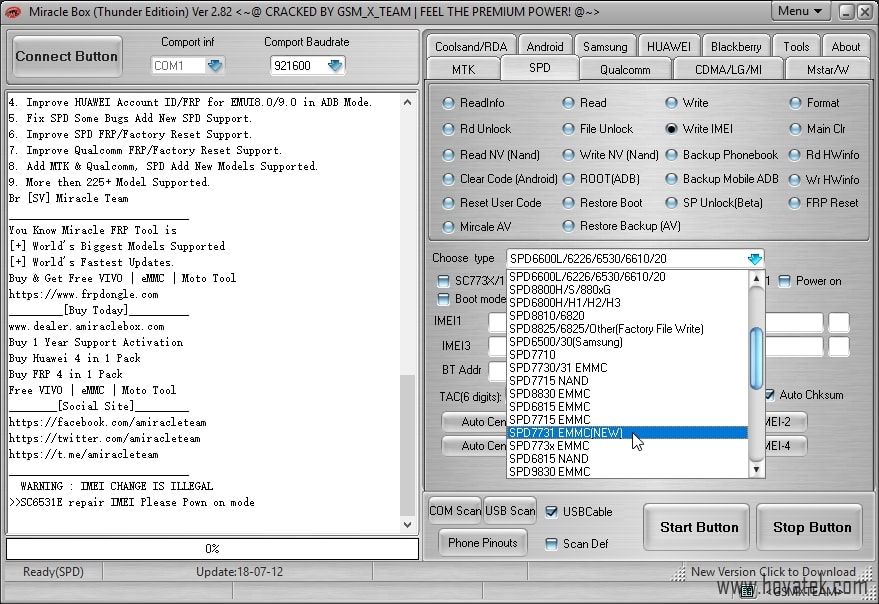Switch to the CDMA/LG/MI tab
This screenshot has width=879, height=604.
[728, 70]
